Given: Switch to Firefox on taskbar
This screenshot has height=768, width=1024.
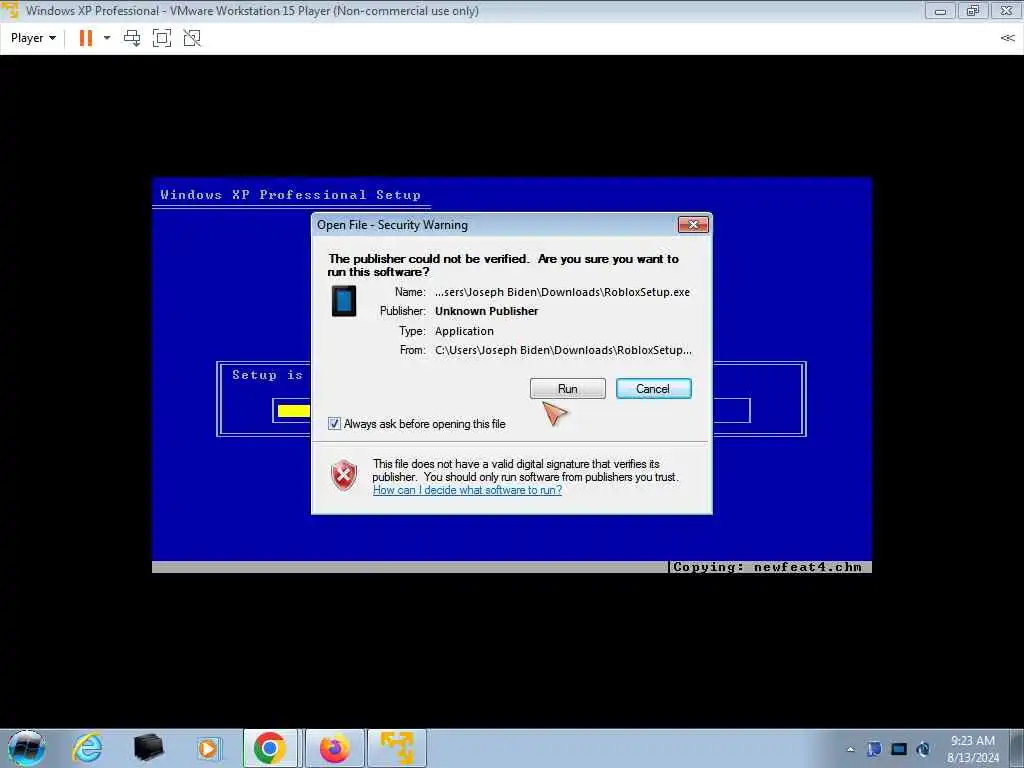Looking at the screenshot, I should (x=334, y=748).
